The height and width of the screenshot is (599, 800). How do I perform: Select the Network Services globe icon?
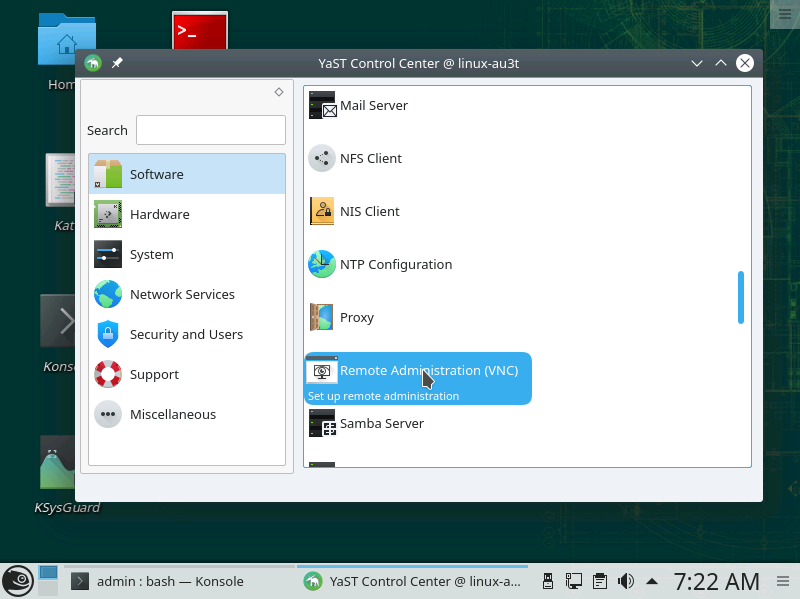tap(108, 294)
